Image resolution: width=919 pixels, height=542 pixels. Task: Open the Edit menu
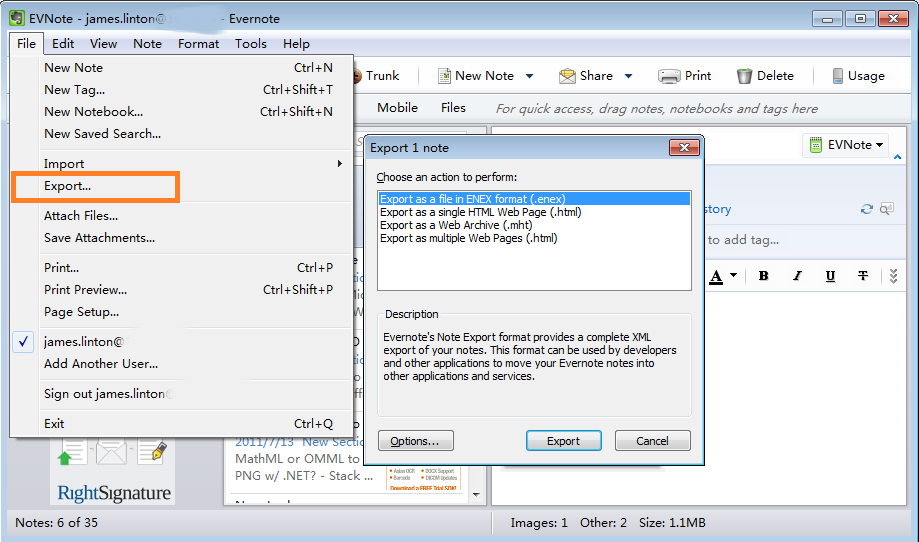click(x=63, y=43)
